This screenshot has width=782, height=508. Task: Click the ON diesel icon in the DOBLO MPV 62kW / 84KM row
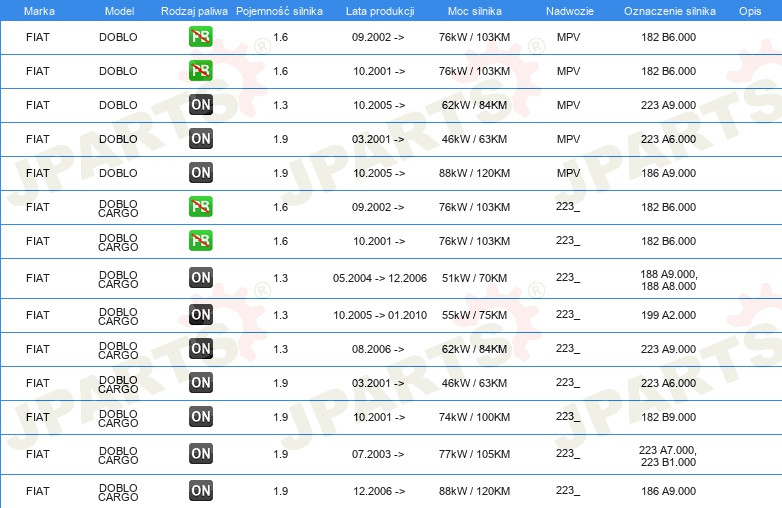click(x=200, y=105)
